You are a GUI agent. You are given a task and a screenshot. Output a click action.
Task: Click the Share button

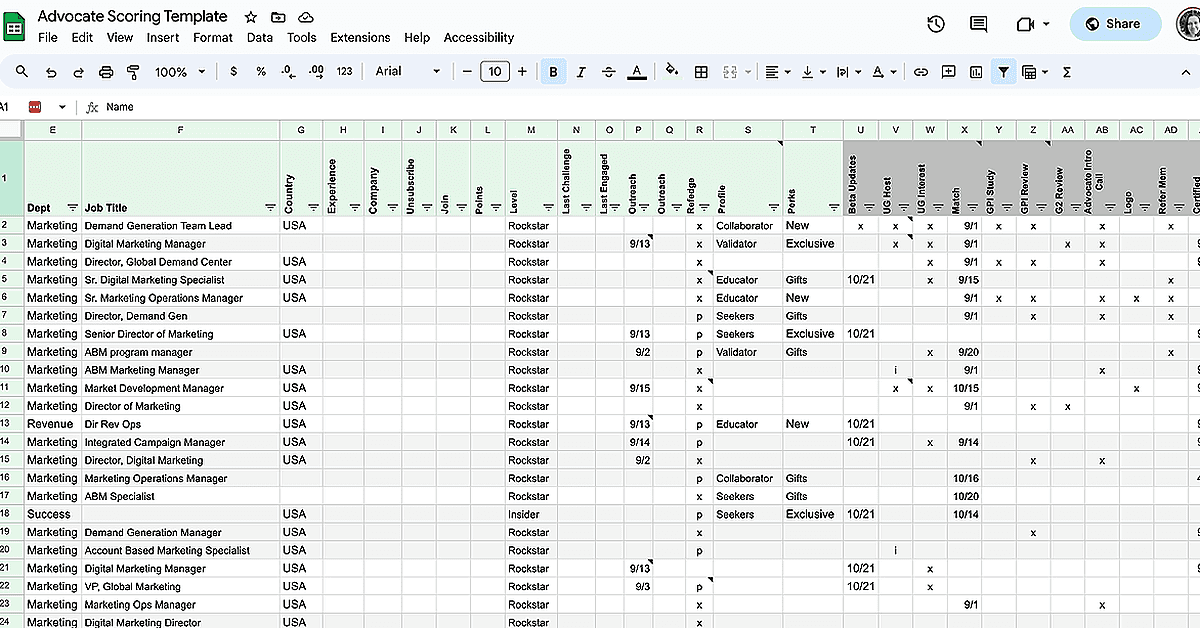[1115, 24]
